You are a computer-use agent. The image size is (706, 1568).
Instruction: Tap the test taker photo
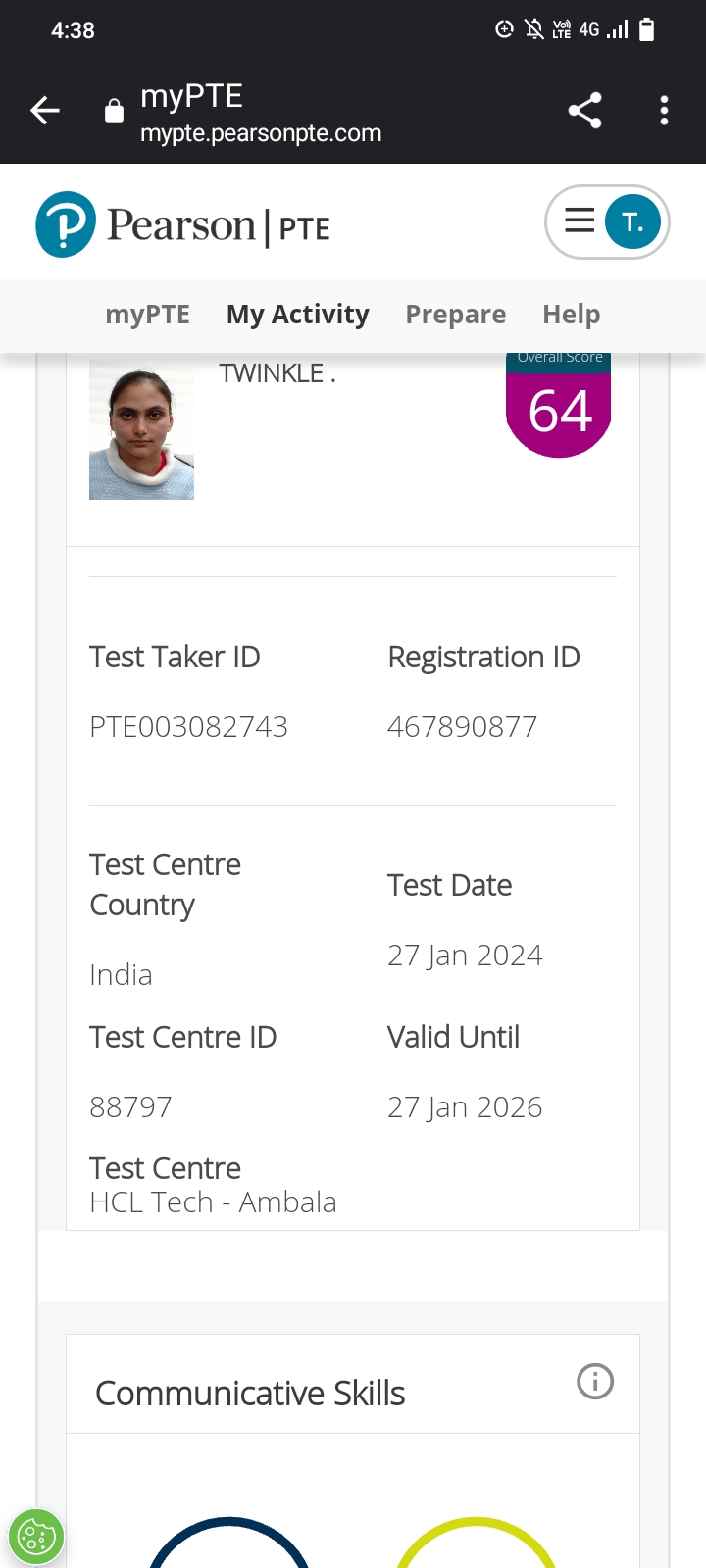point(141,428)
